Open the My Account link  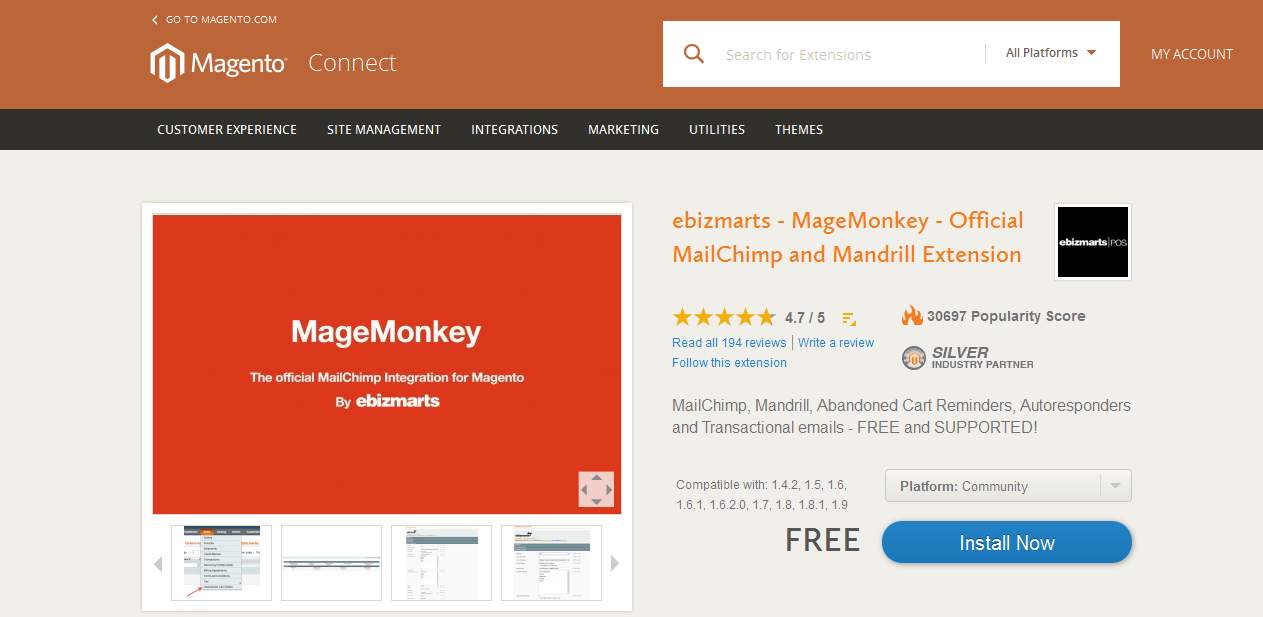(1192, 54)
